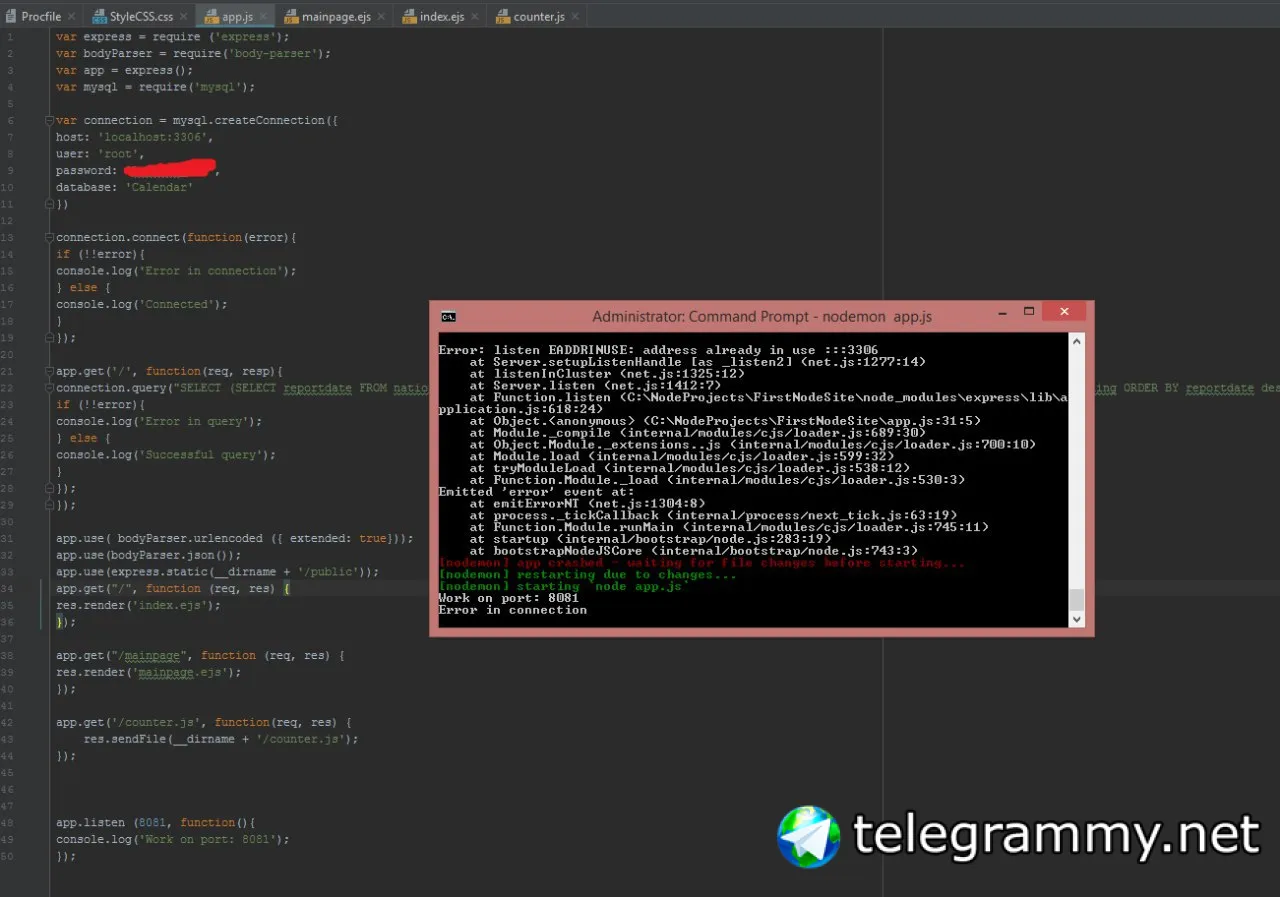This screenshot has height=897, width=1280.
Task: Click the CSS file icon on StyleCSS.css tab
Action: tap(99, 17)
